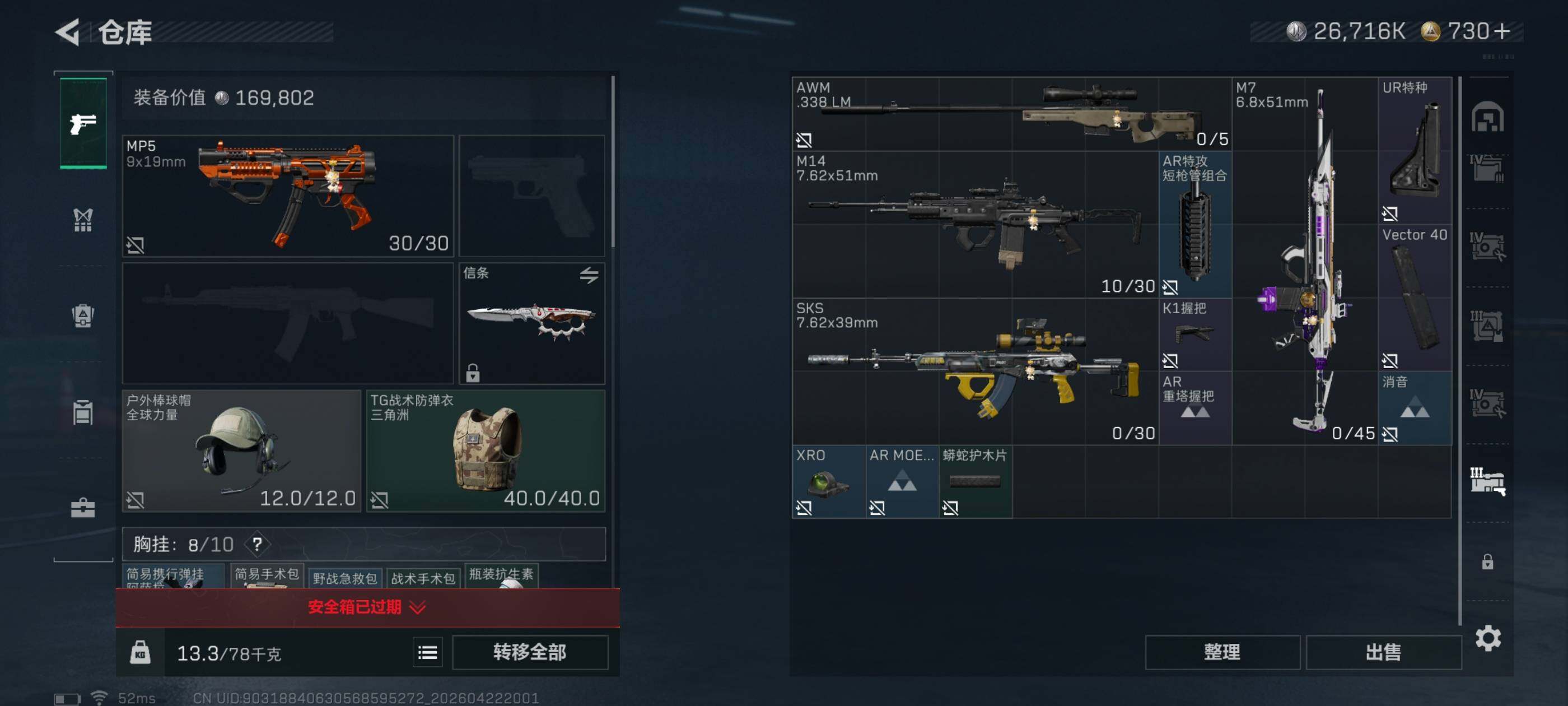Viewport: 1568px width, 706px height.
Task: Toggle the swap arrows on melee knife slot
Action: (589, 275)
